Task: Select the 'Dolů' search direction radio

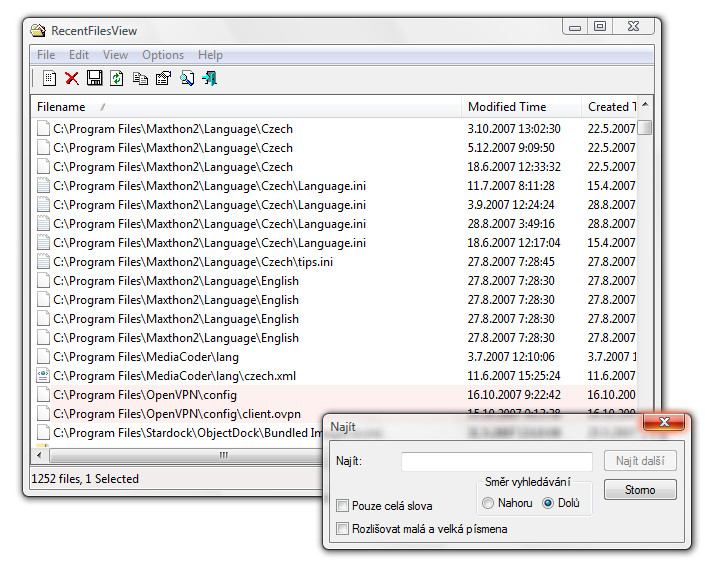Action: [548, 503]
